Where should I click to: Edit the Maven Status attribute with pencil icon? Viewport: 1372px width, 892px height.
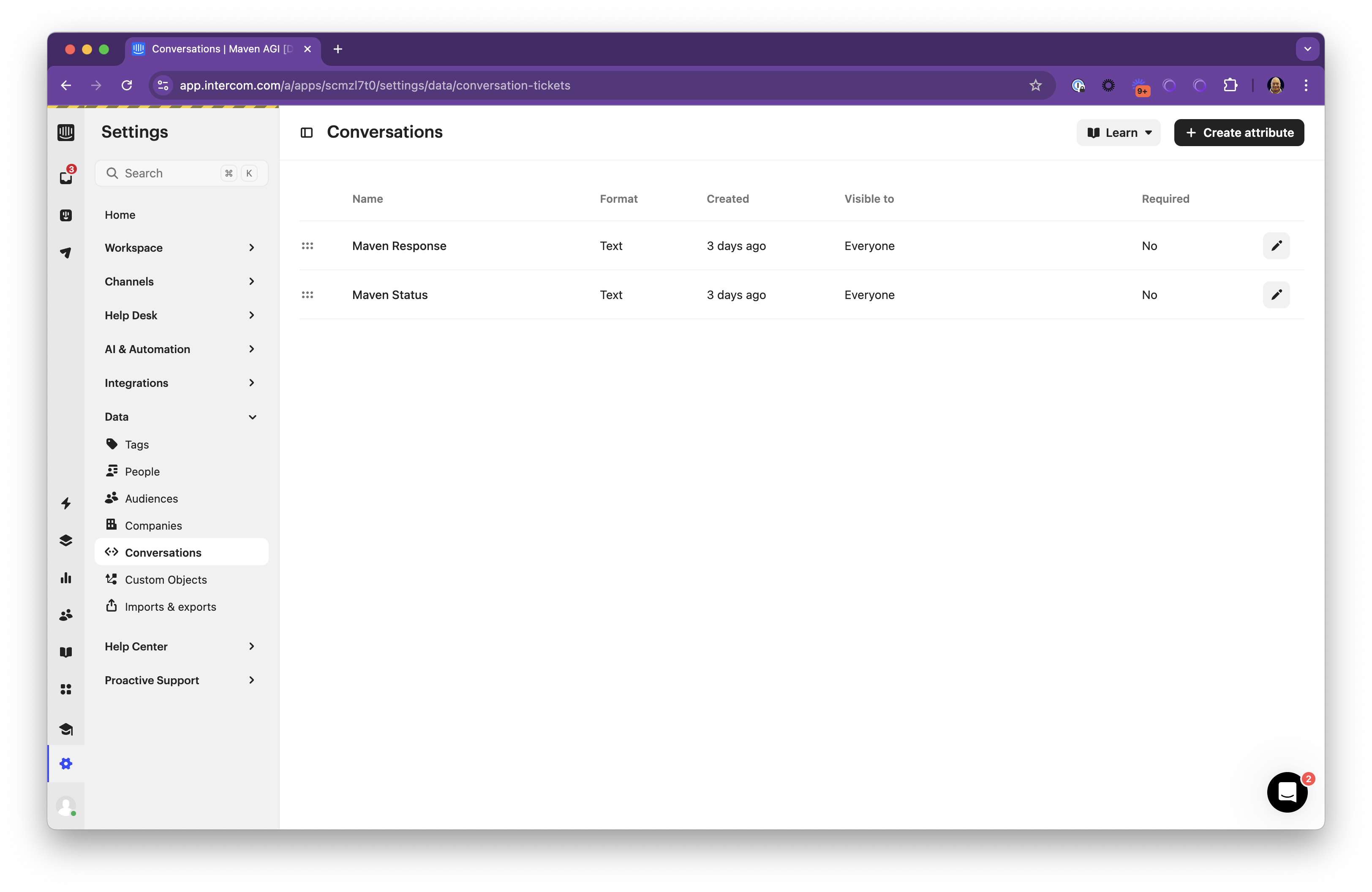tap(1276, 294)
